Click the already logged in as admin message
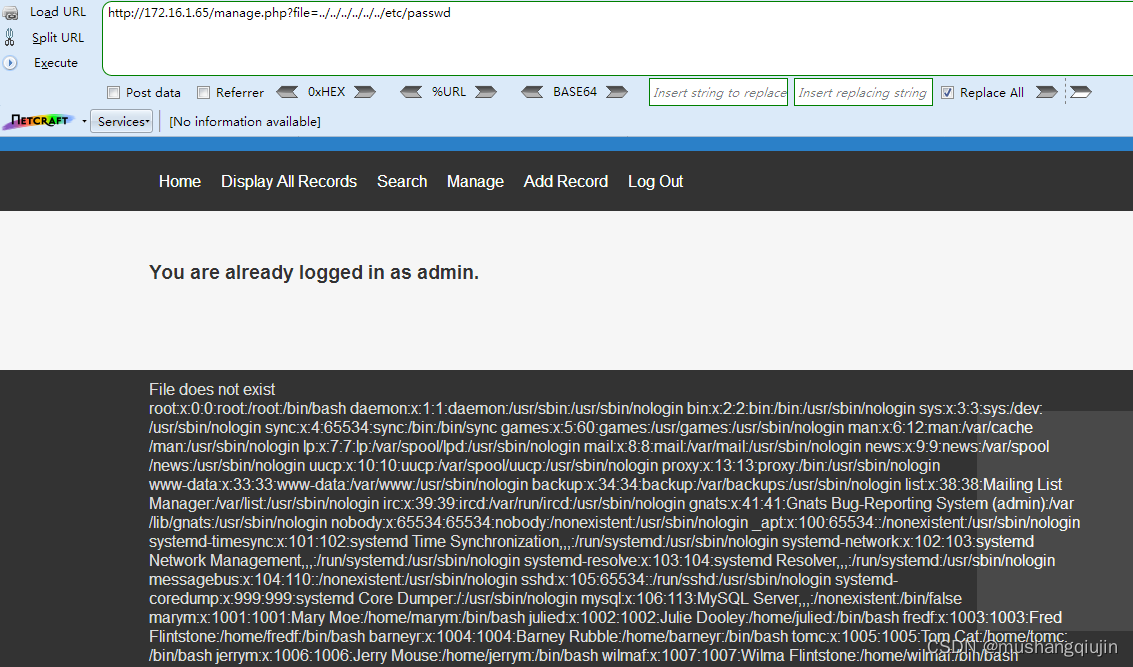The width and height of the screenshot is (1133, 667). [x=314, y=272]
